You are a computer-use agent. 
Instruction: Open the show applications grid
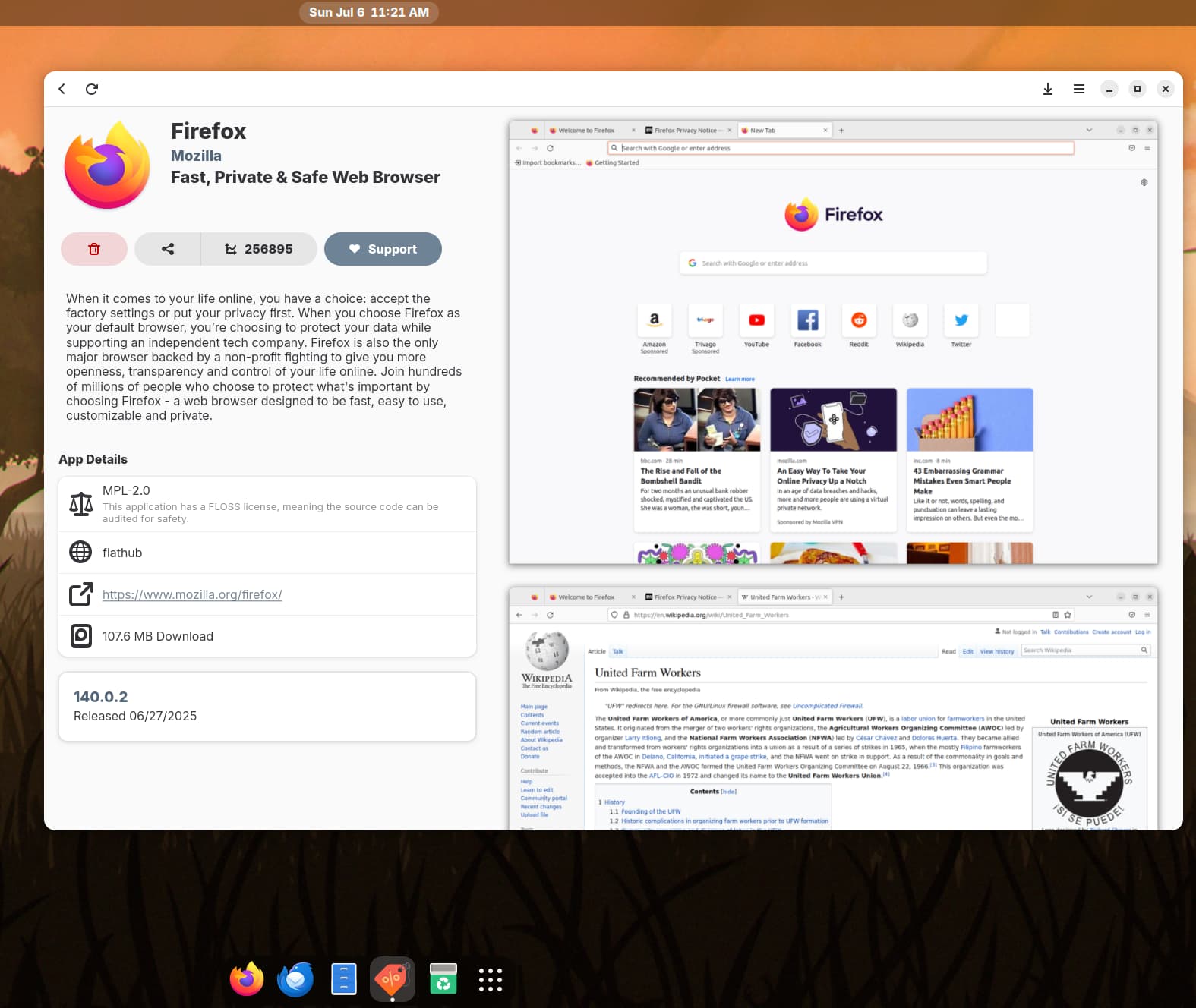click(491, 979)
